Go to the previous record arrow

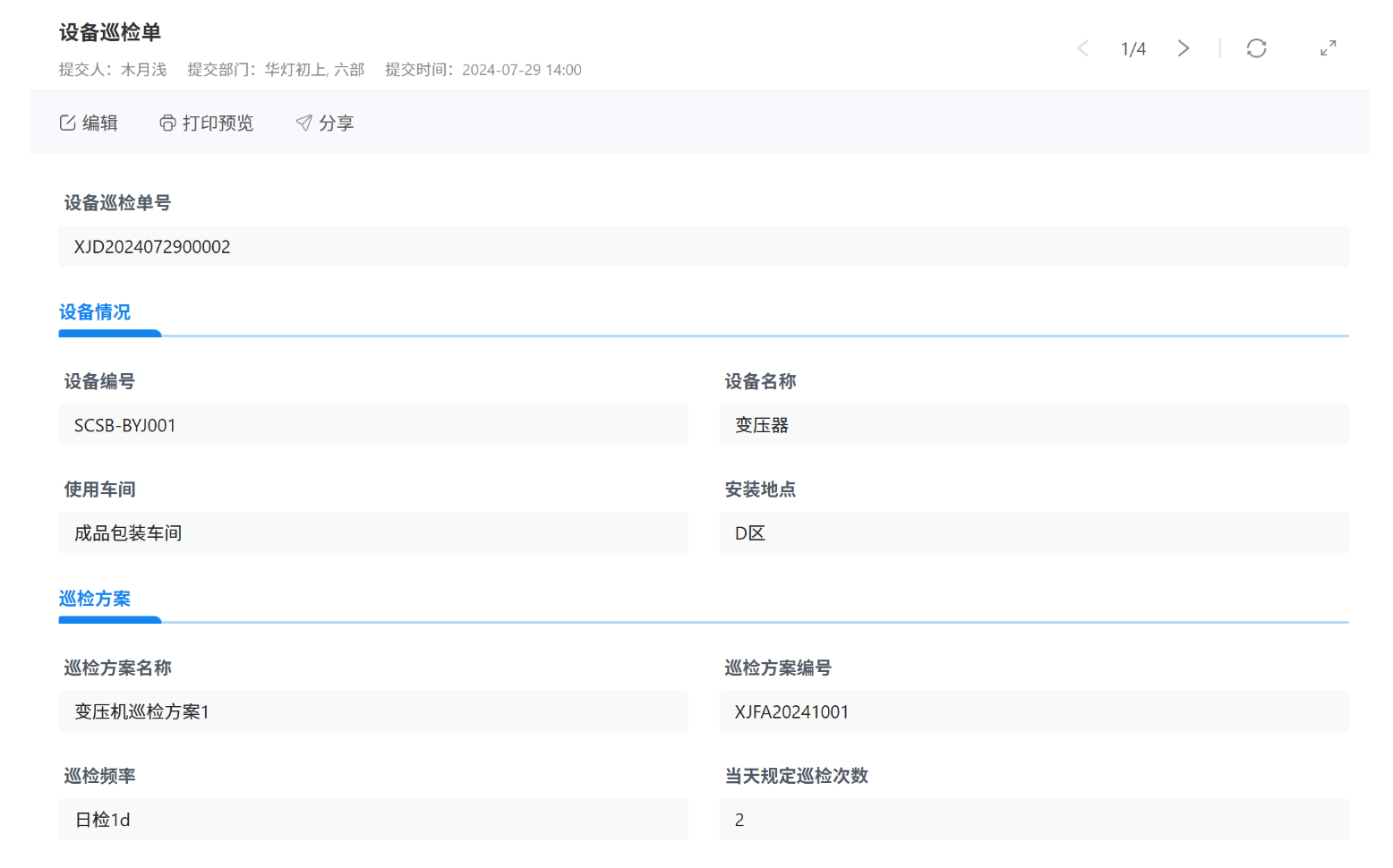coord(1083,48)
